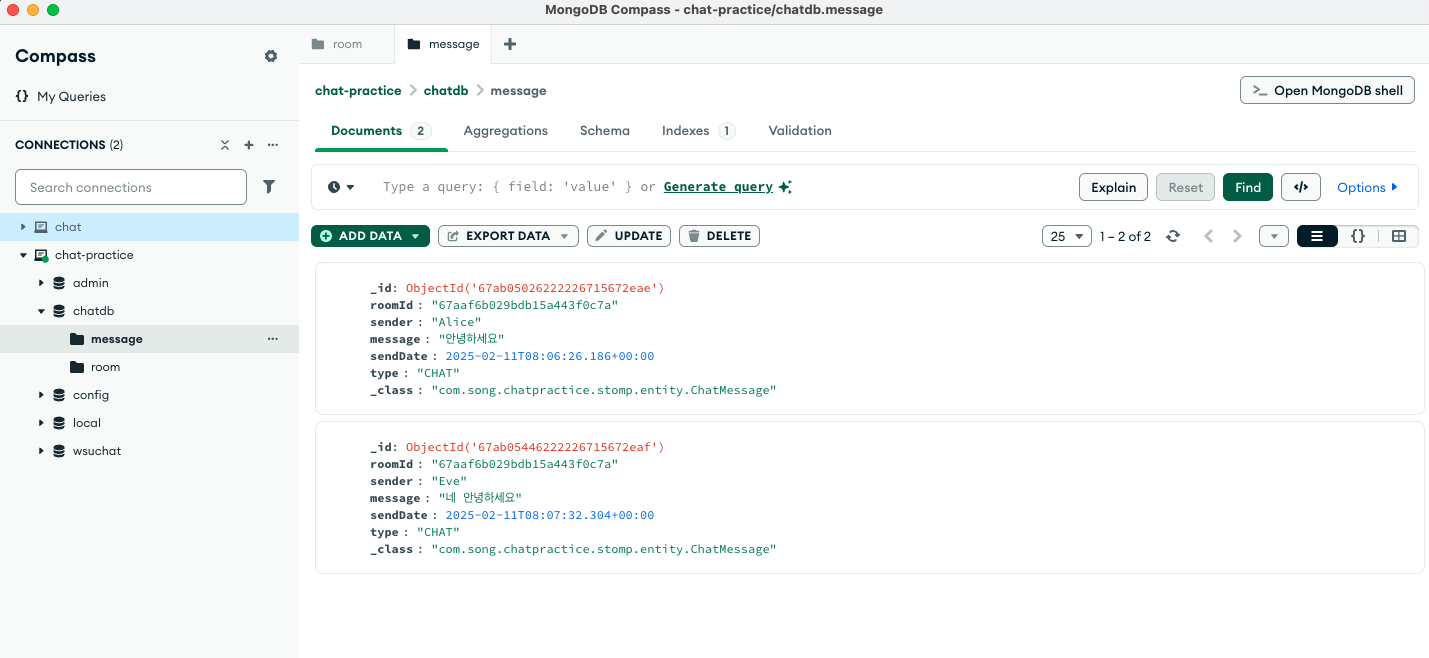Open the Aggregations tab

coord(506,131)
